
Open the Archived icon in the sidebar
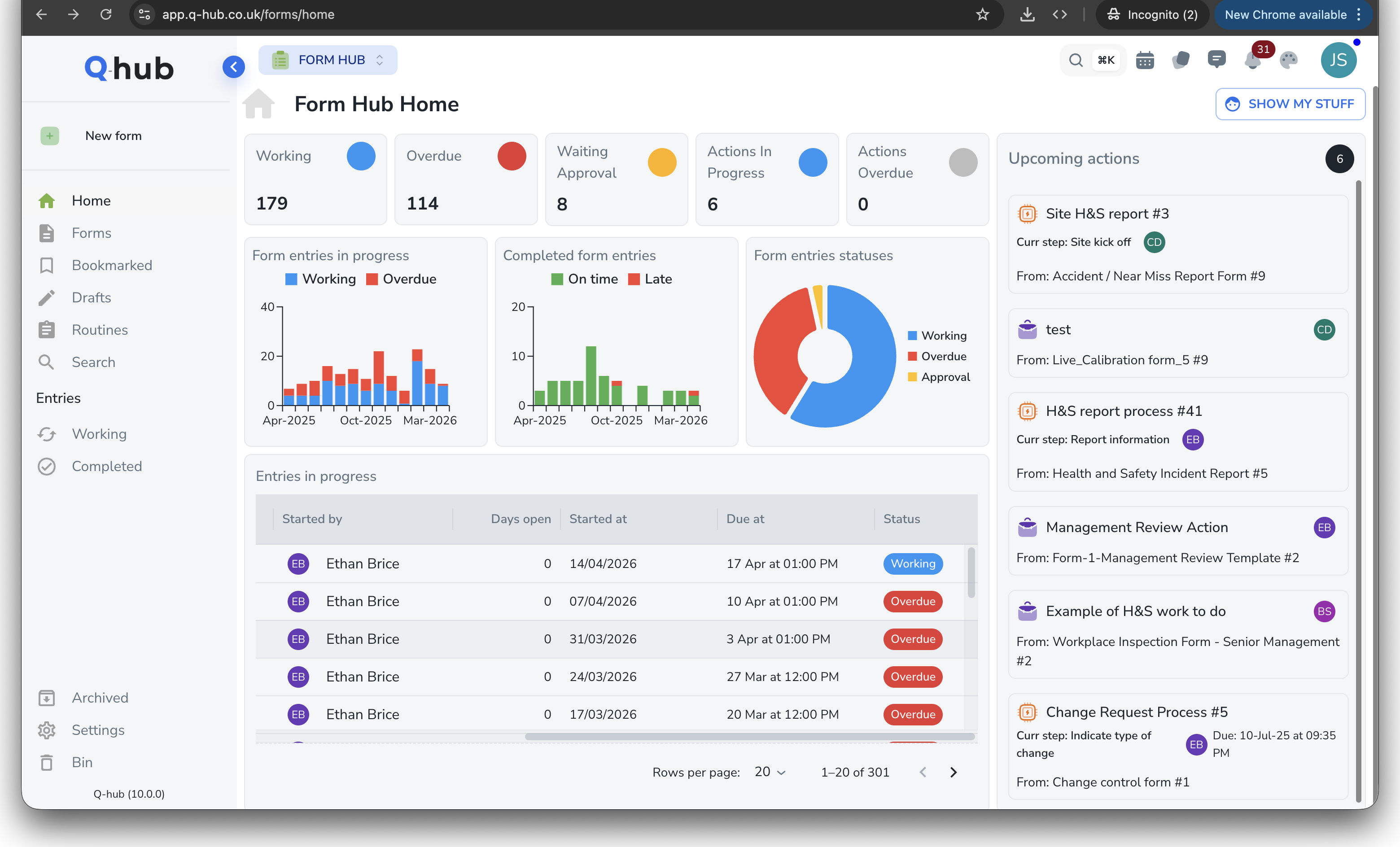47,698
